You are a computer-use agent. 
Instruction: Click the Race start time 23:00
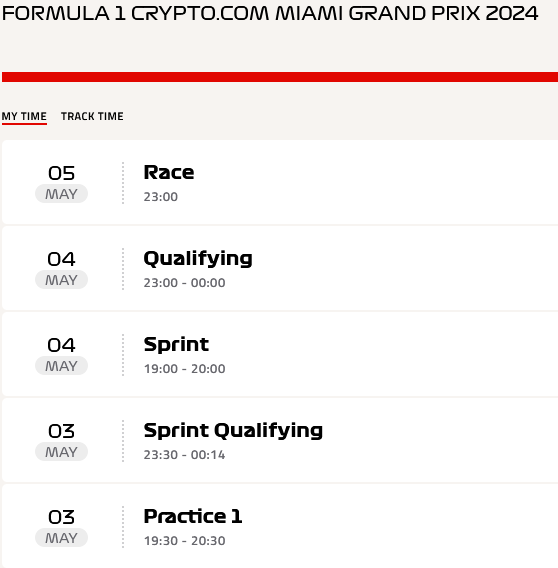coord(161,197)
